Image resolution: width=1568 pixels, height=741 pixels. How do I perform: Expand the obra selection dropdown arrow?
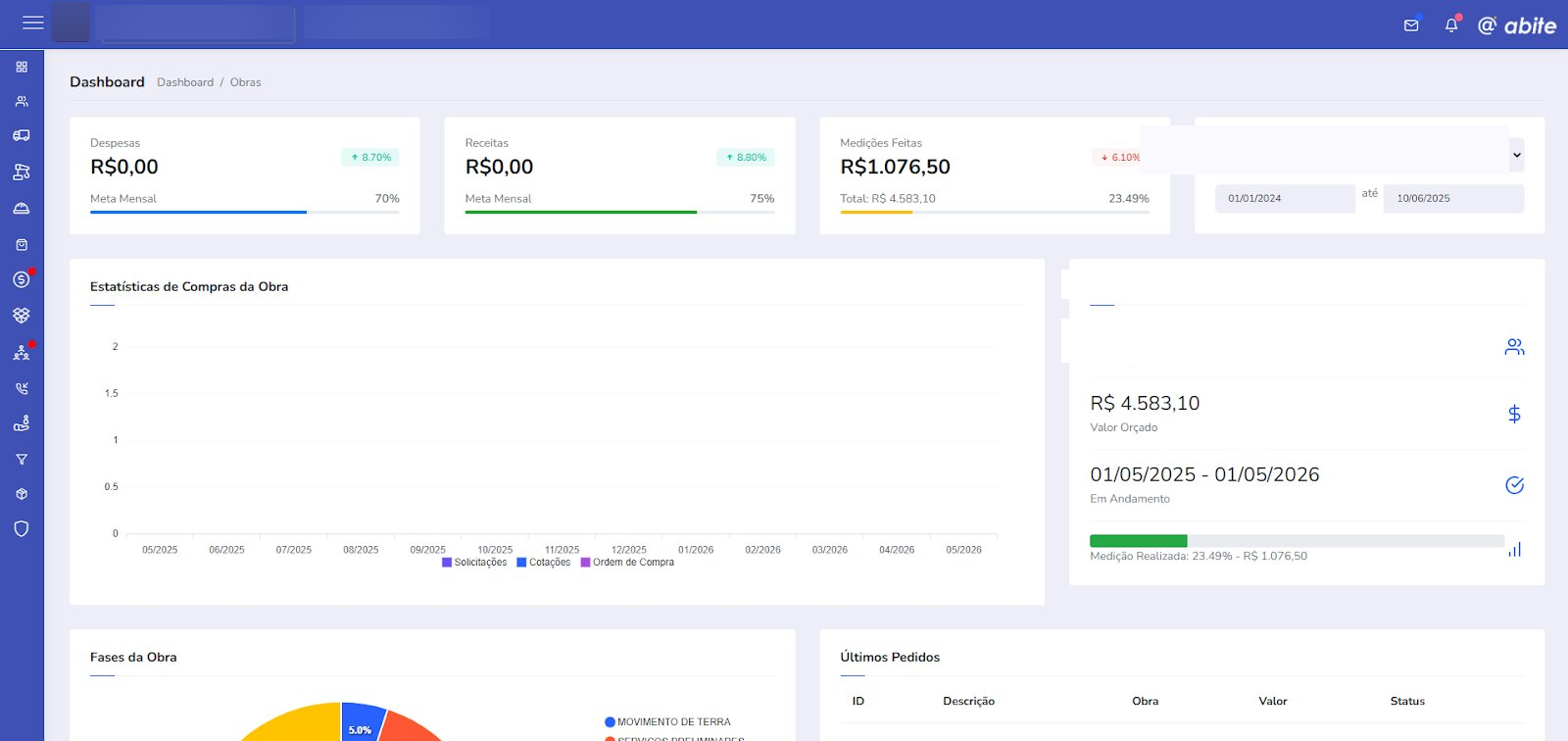click(1517, 155)
